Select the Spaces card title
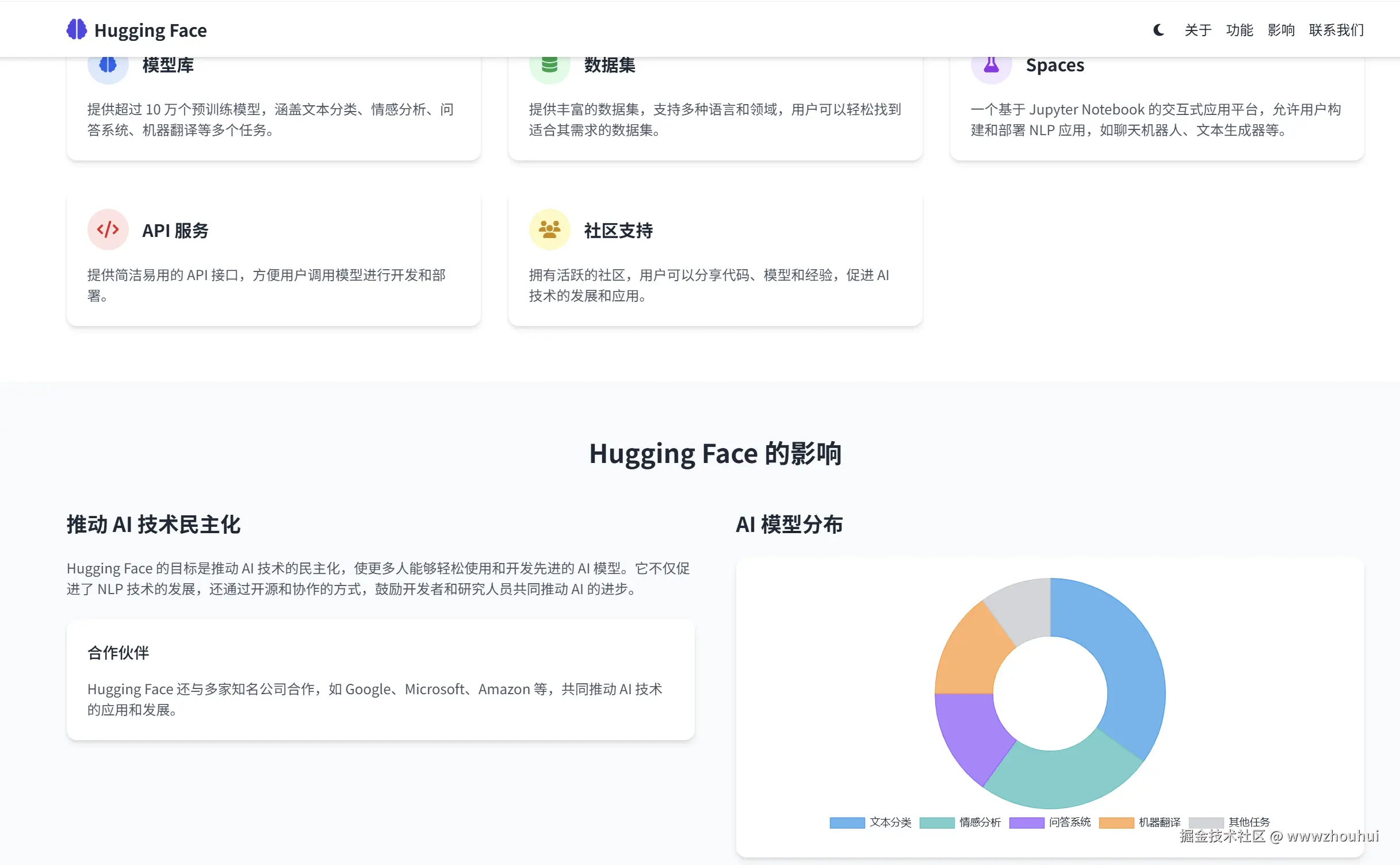 point(1055,65)
